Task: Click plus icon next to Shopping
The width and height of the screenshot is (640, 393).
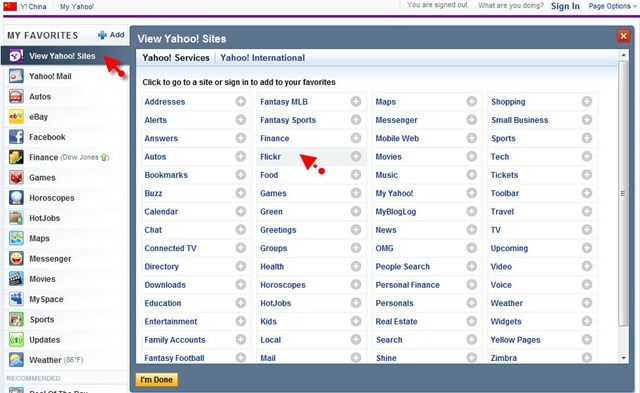Action: click(587, 102)
